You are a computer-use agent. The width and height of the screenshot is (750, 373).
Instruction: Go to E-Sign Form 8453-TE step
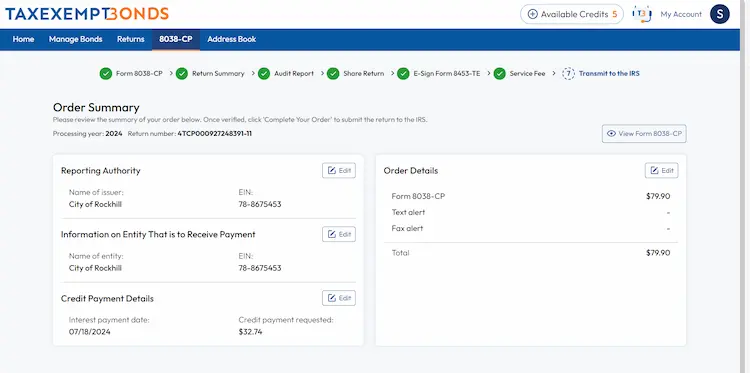(447, 74)
